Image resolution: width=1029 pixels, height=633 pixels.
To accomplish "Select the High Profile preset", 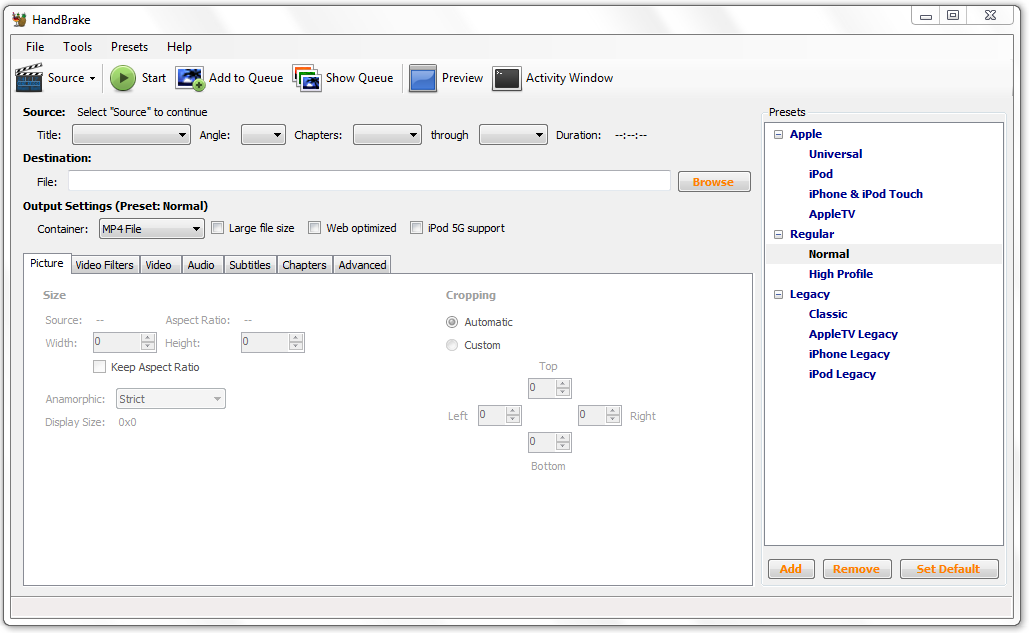I will (x=841, y=274).
